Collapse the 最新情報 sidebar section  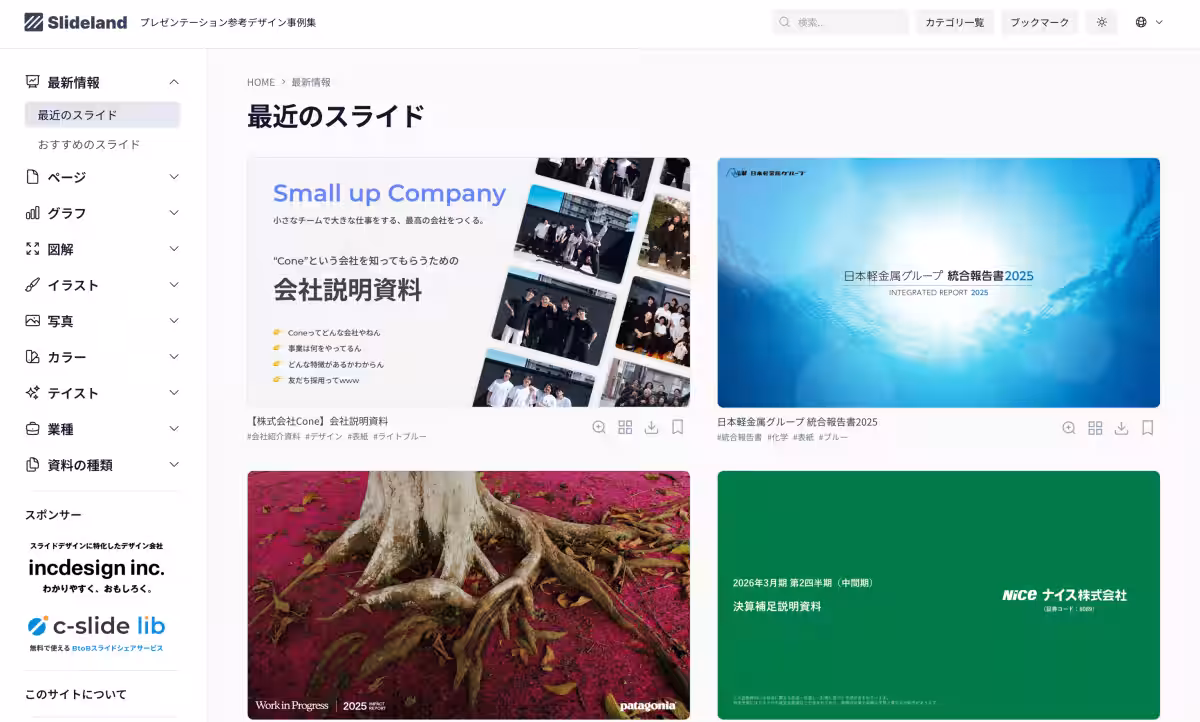[x=174, y=82]
